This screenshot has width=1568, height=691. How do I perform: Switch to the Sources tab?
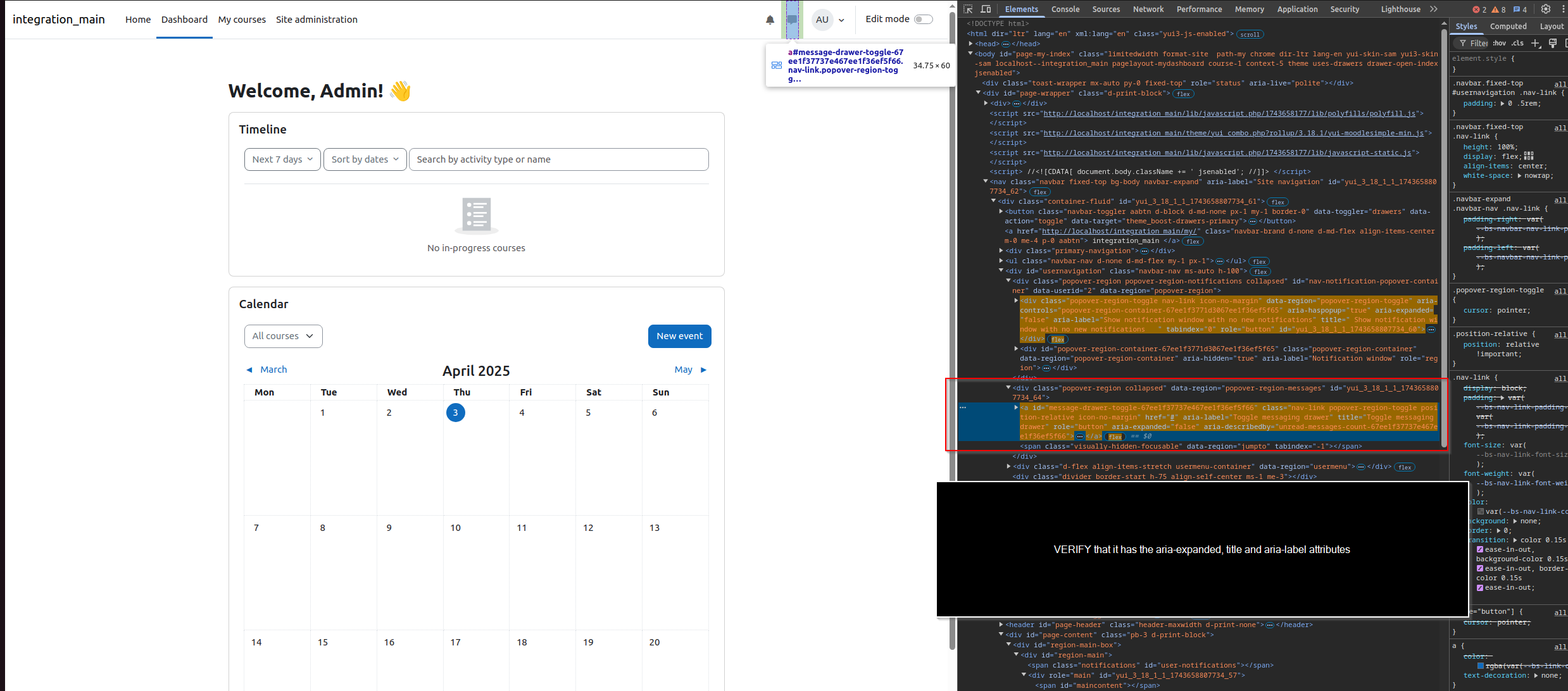click(x=1106, y=9)
